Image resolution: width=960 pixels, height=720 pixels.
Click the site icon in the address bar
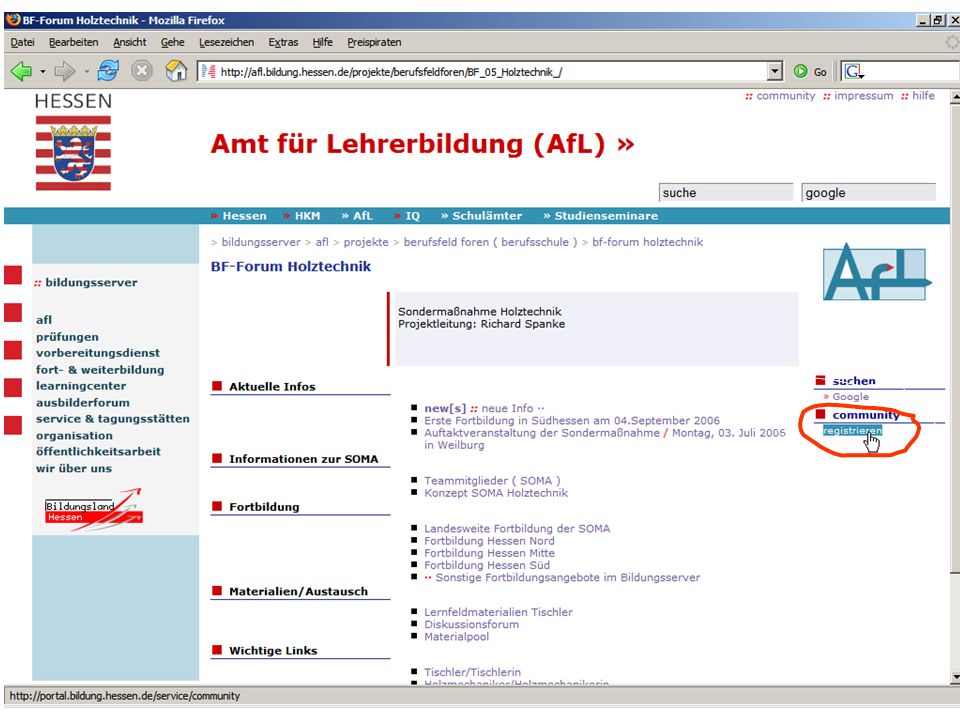pyautogui.click(x=209, y=72)
